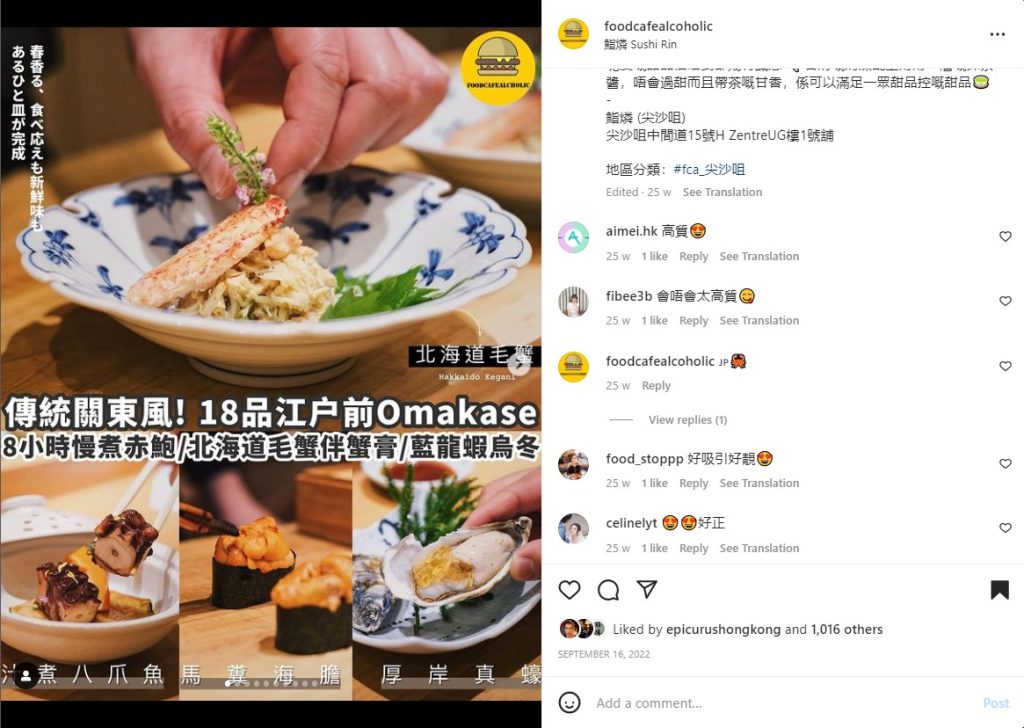Open comment bubble icon below post
Screen dimensions: 1024x728
pos(608,590)
